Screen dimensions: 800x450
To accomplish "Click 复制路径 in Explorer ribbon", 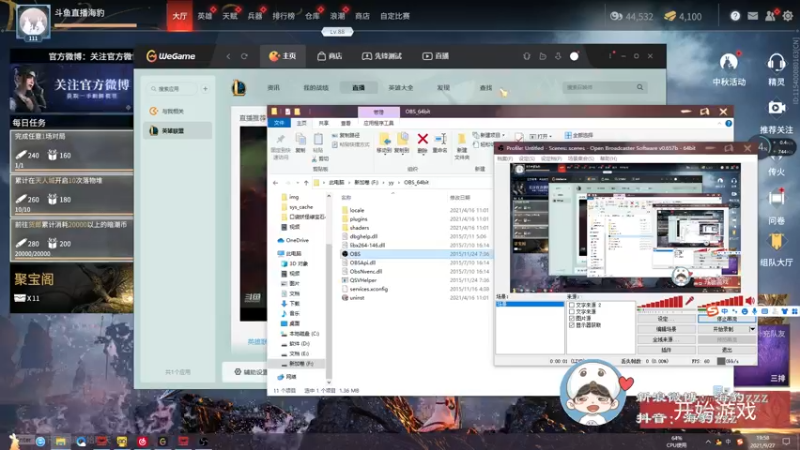I will [x=346, y=135].
